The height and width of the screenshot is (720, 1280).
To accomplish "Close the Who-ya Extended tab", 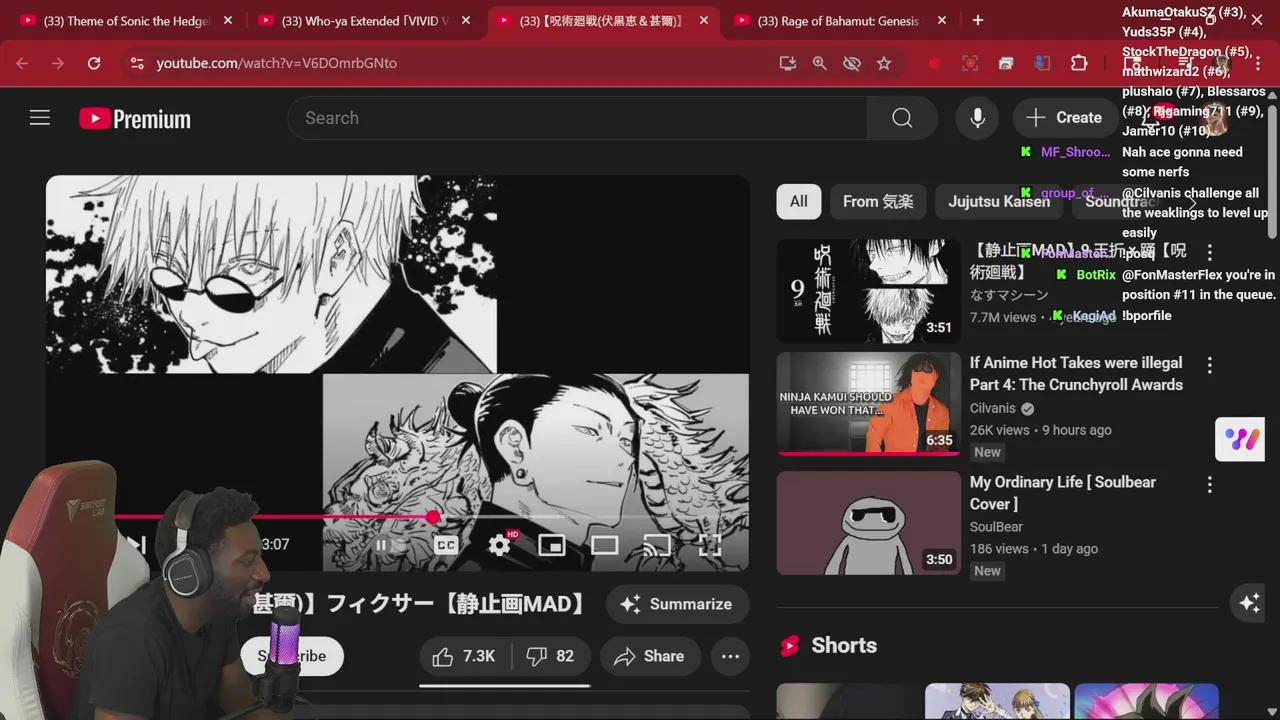I will click(x=466, y=21).
